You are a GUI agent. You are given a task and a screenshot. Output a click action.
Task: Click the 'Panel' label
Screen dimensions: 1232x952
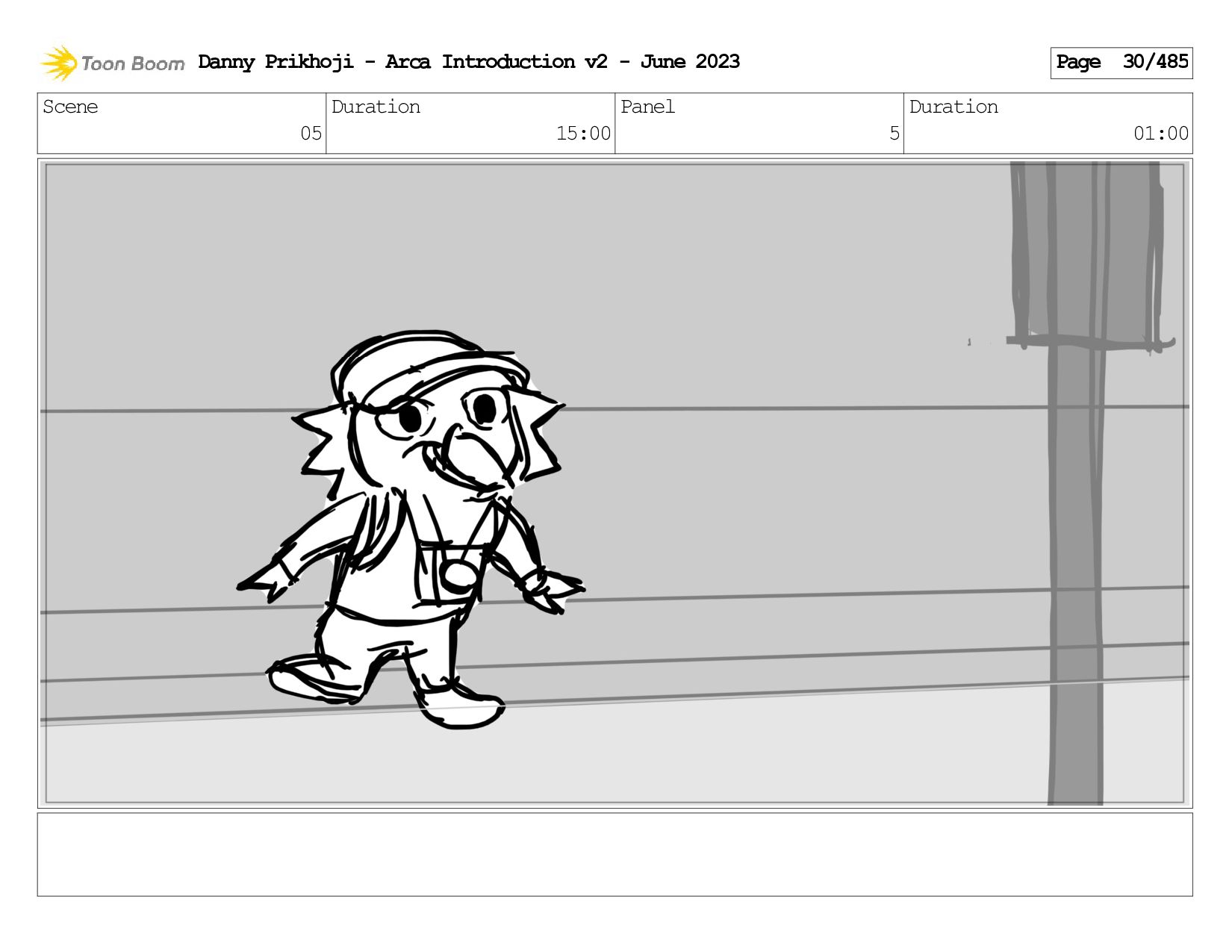(x=647, y=107)
